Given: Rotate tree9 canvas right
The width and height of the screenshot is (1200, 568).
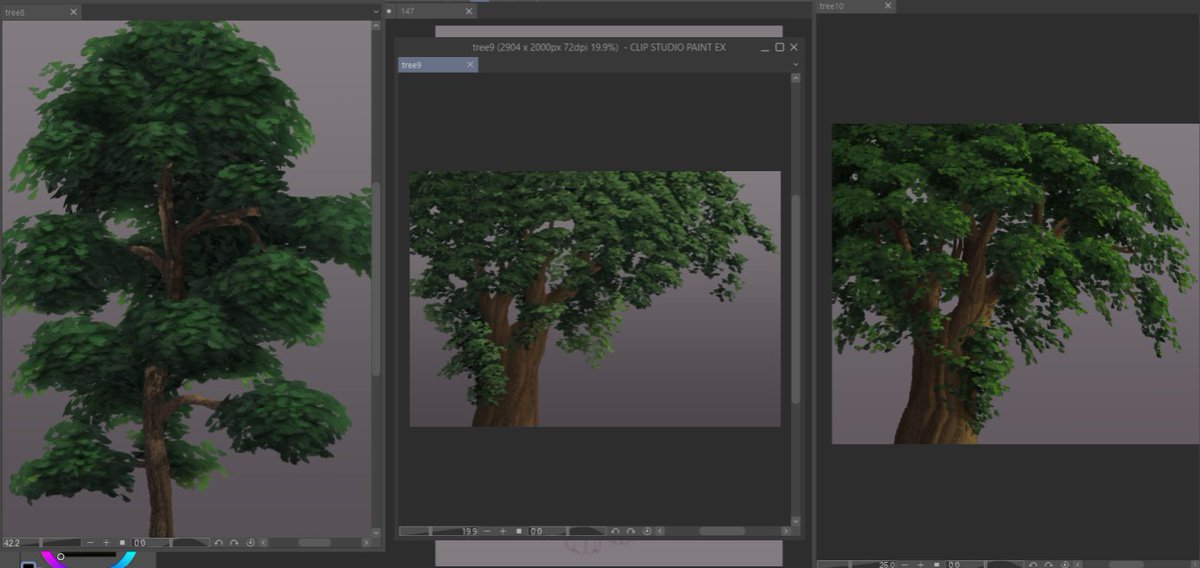Looking at the screenshot, I should pos(631,531).
